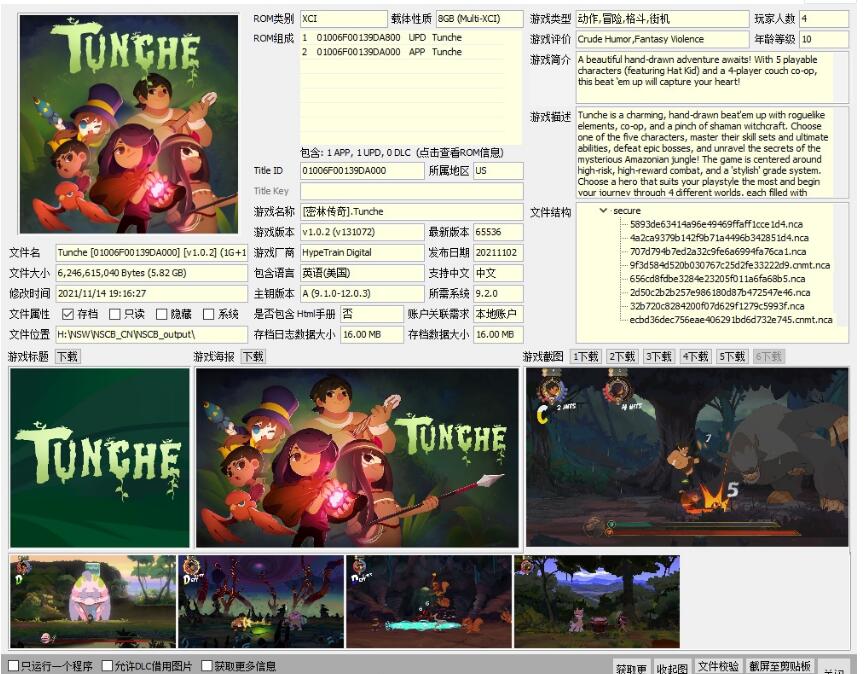Click the Tunche box art cover image
866x674 pixels.
(129, 124)
